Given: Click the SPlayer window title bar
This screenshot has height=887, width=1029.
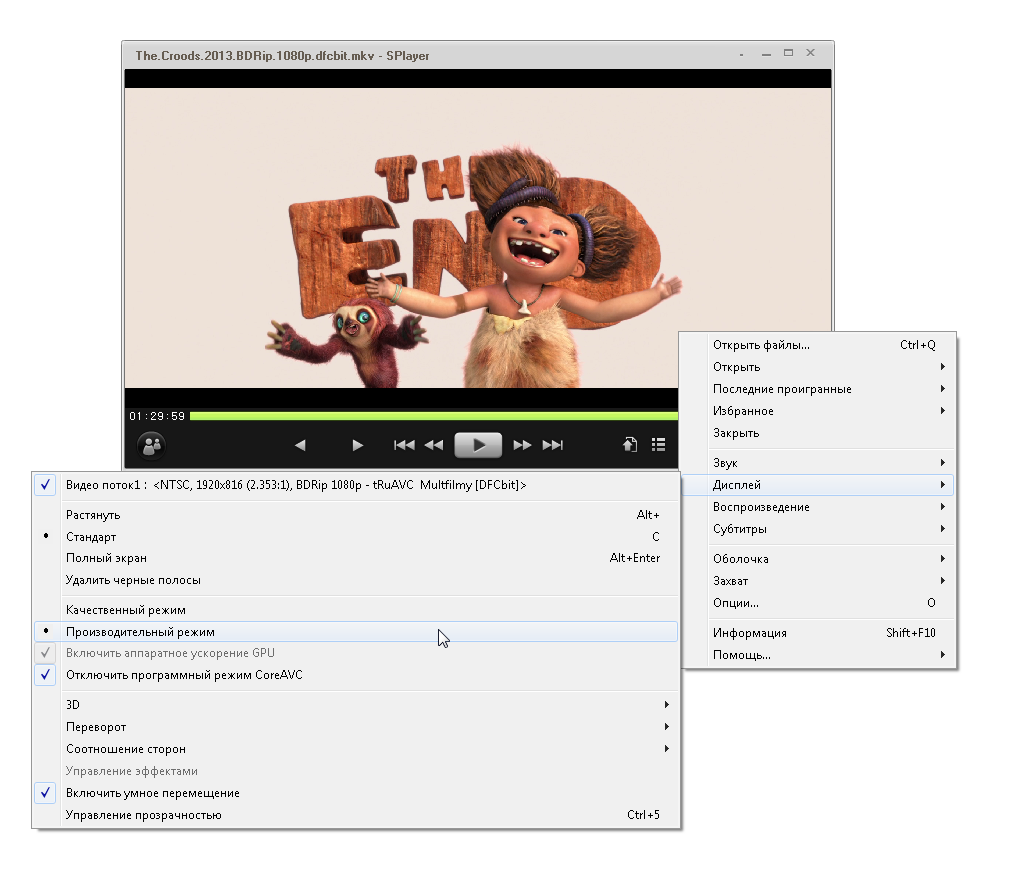Looking at the screenshot, I should (478, 56).
